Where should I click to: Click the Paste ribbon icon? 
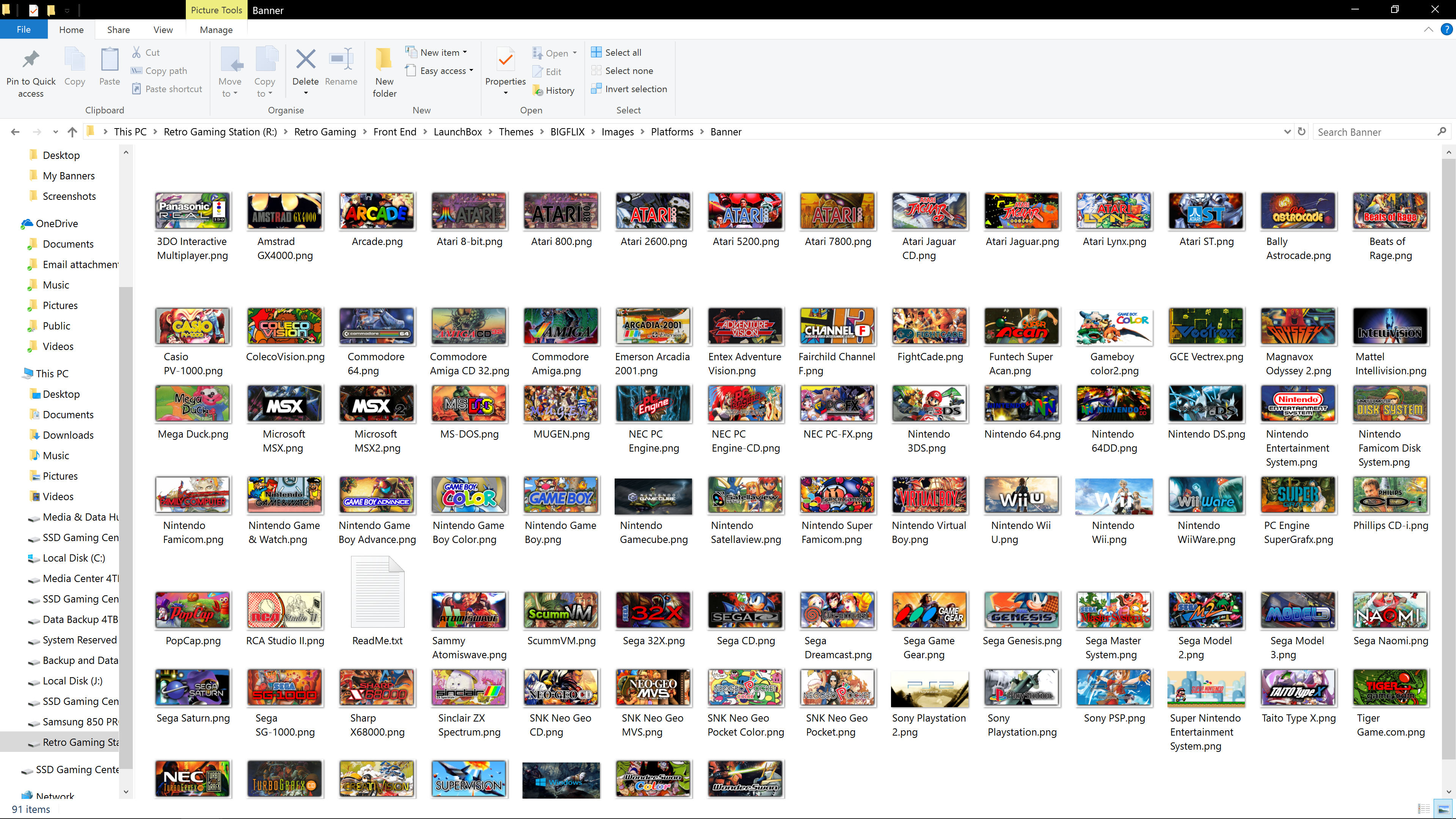(x=109, y=60)
